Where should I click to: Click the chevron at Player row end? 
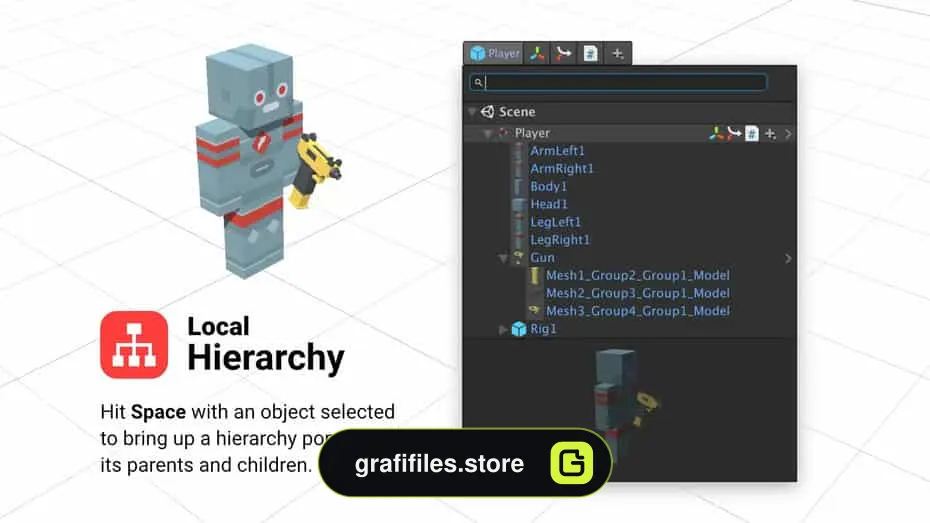788,134
